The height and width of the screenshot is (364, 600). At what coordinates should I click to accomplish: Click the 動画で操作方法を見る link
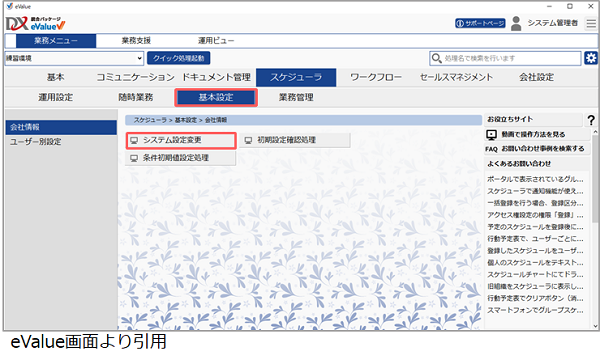click(x=533, y=135)
